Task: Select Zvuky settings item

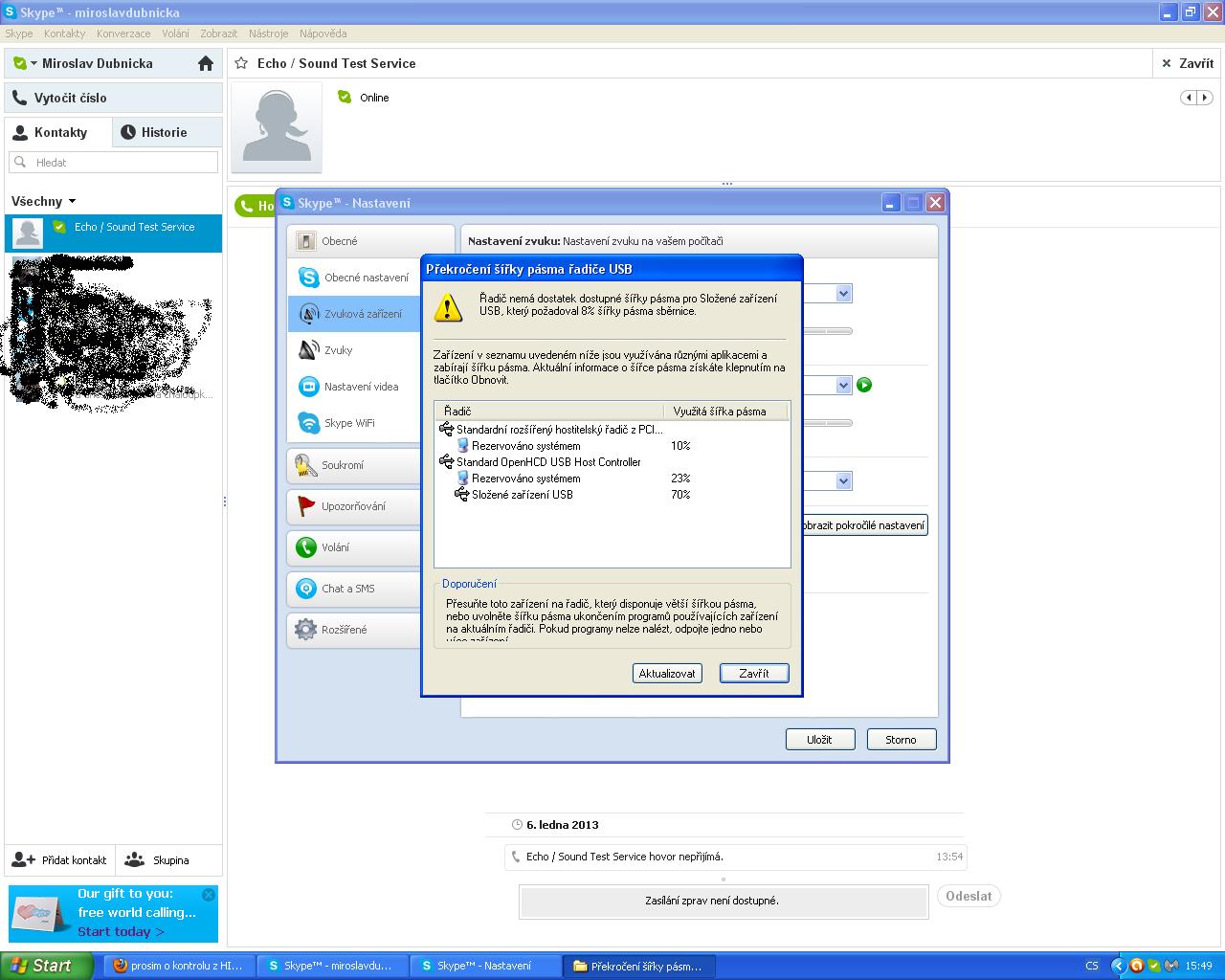Action: pyautogui.click(x=354, y=350)
